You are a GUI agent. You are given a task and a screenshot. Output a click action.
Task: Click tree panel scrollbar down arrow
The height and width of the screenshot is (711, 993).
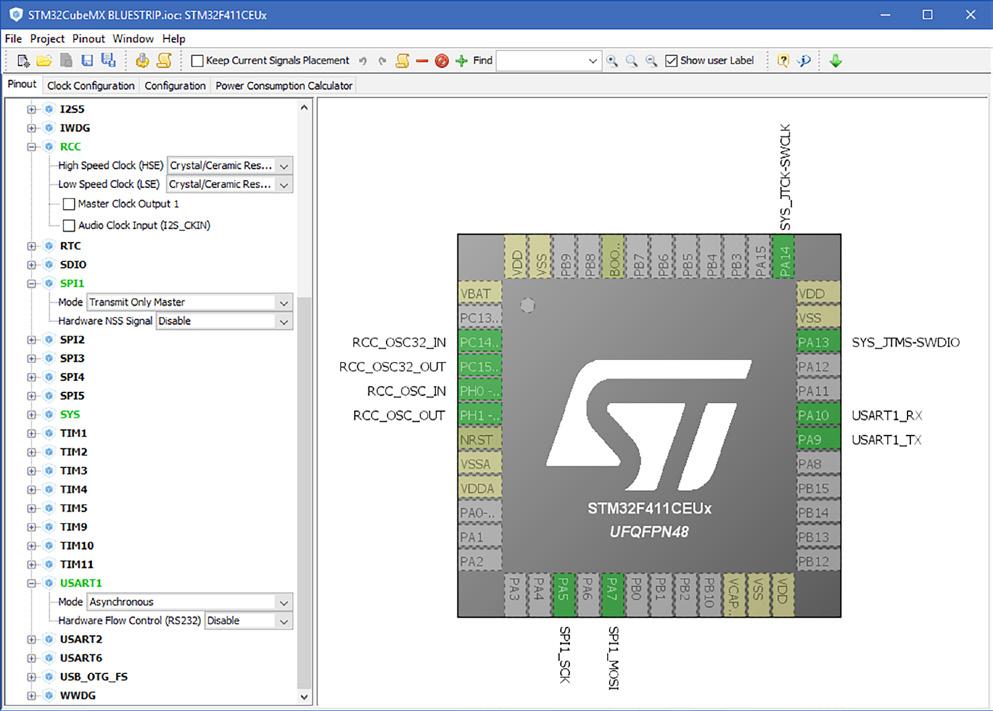(x=304, y=696)
